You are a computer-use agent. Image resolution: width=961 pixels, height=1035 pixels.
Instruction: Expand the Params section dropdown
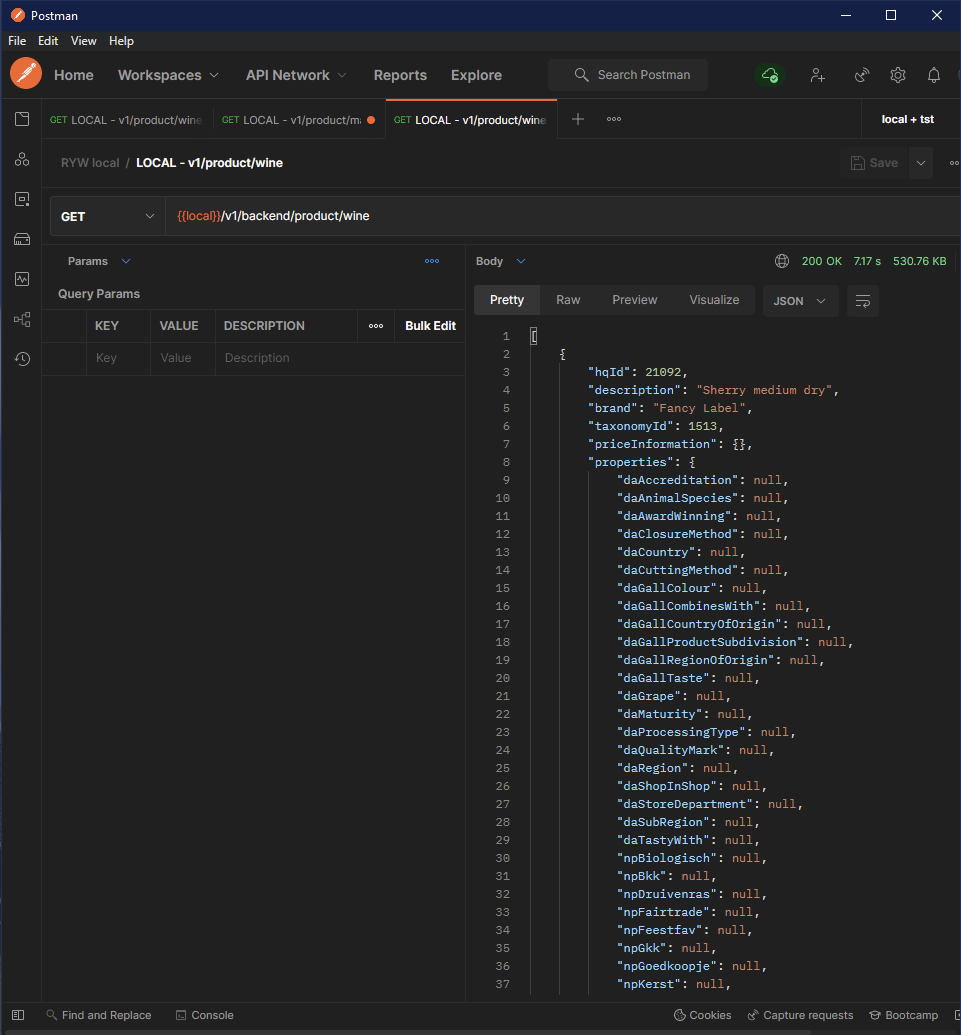pos(100,261)
